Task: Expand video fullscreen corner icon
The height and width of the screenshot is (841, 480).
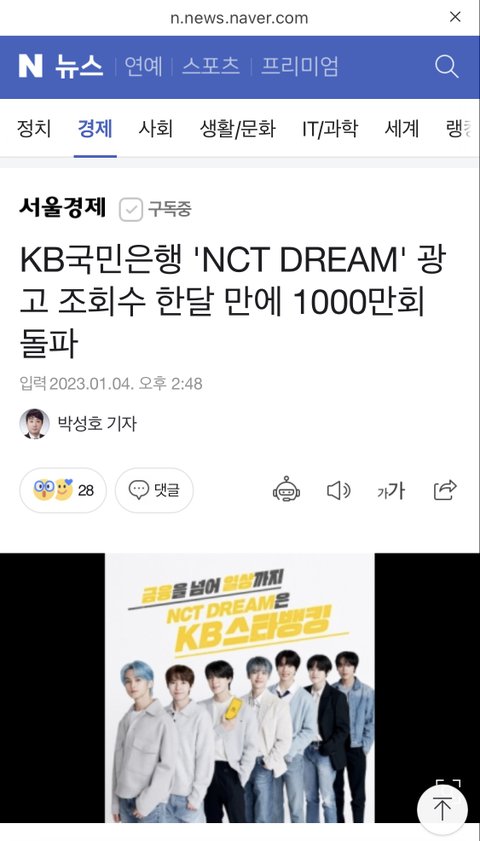Action: click(x=448, y=784)
